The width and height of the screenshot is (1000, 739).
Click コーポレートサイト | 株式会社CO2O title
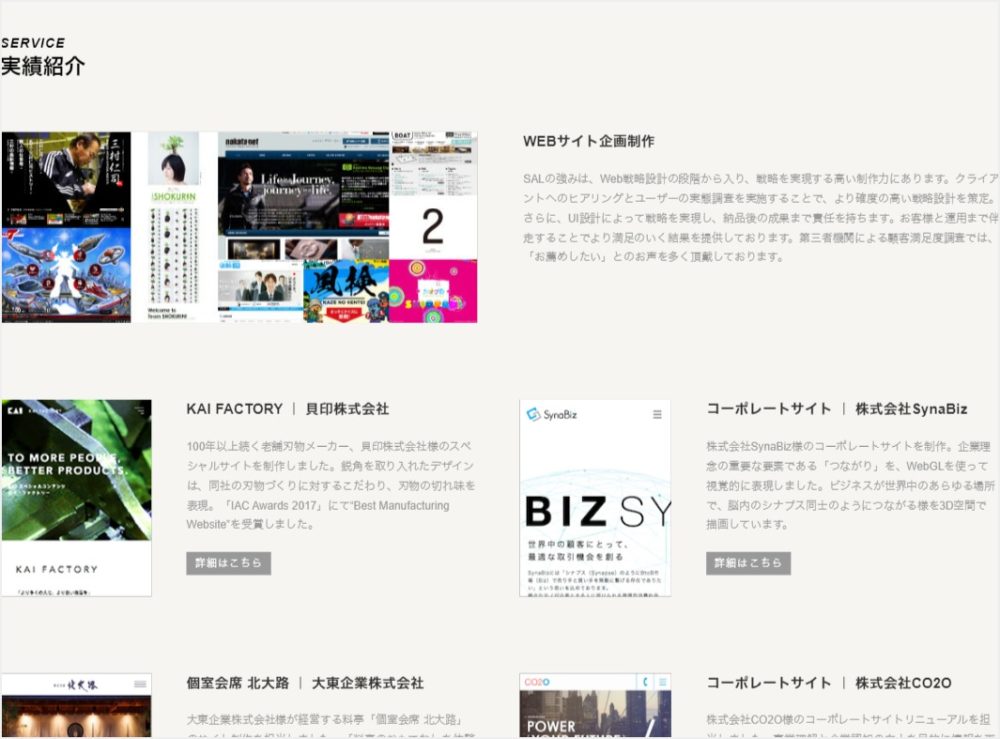tap(828, 683)
